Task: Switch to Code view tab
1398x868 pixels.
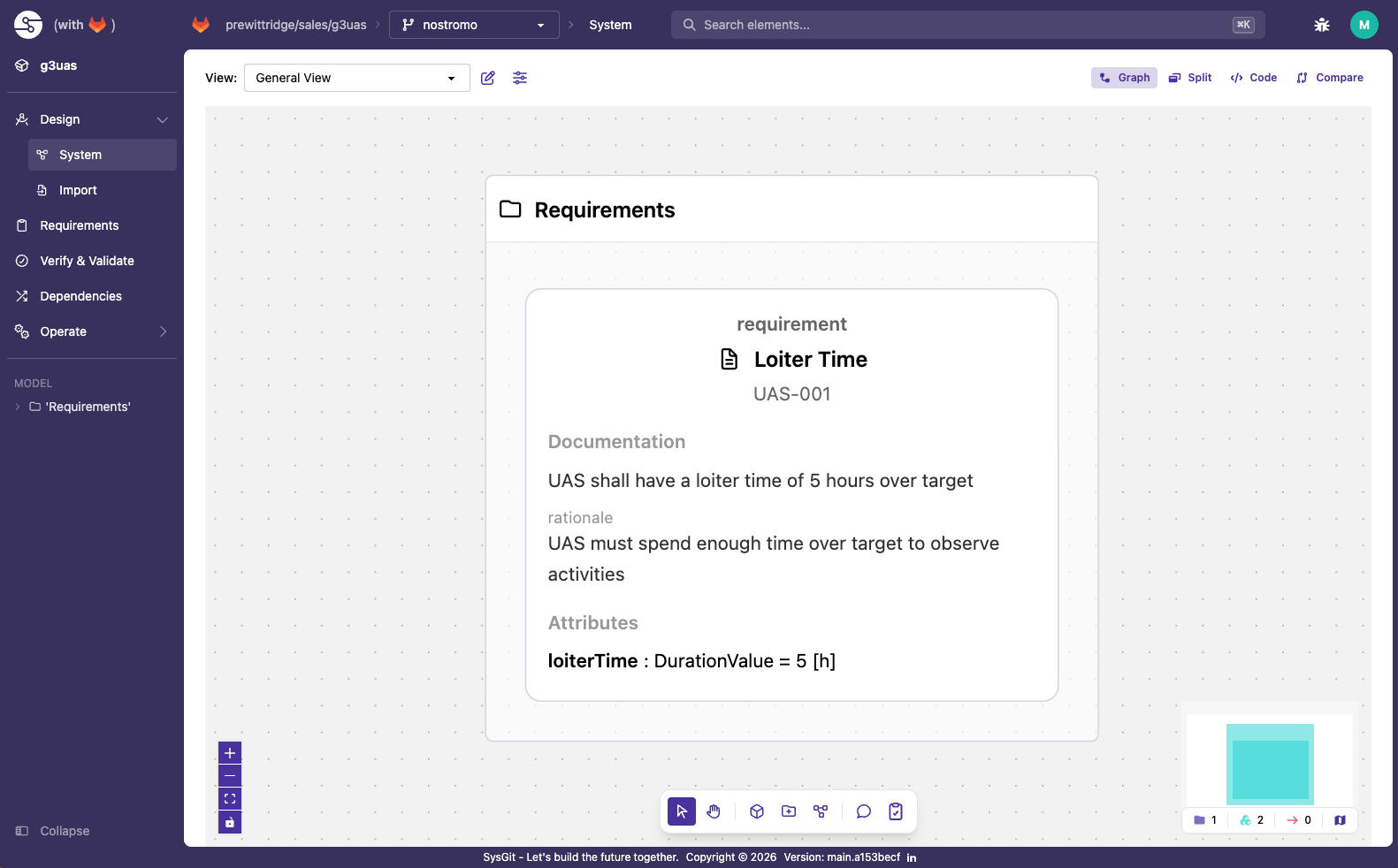Action: click(1254, 78)
